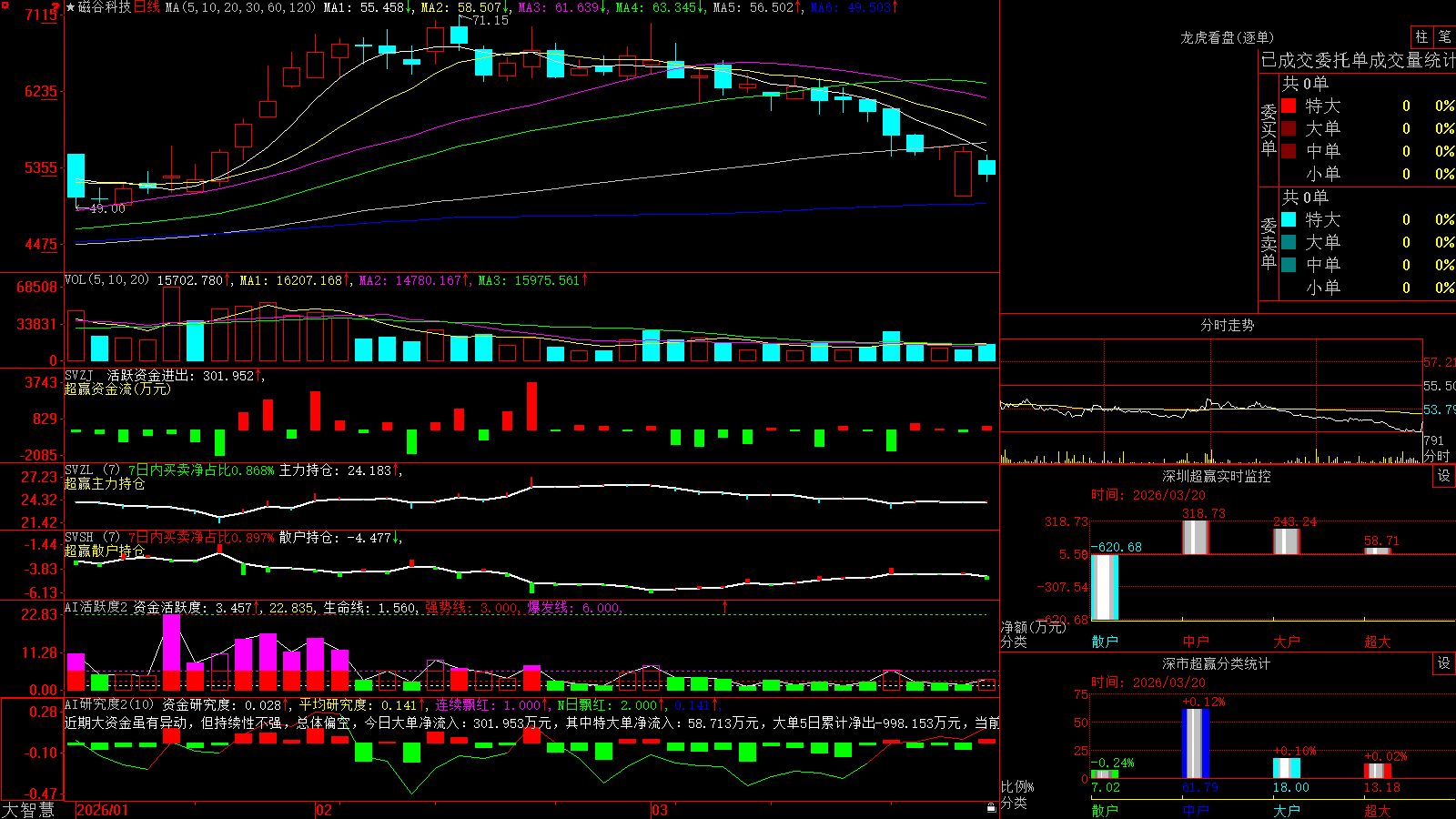The width and height of the screenshot is (1456, 819).
Task: Click the 18.00 大户 value in 分类统计
Action: click(1290, 787)
